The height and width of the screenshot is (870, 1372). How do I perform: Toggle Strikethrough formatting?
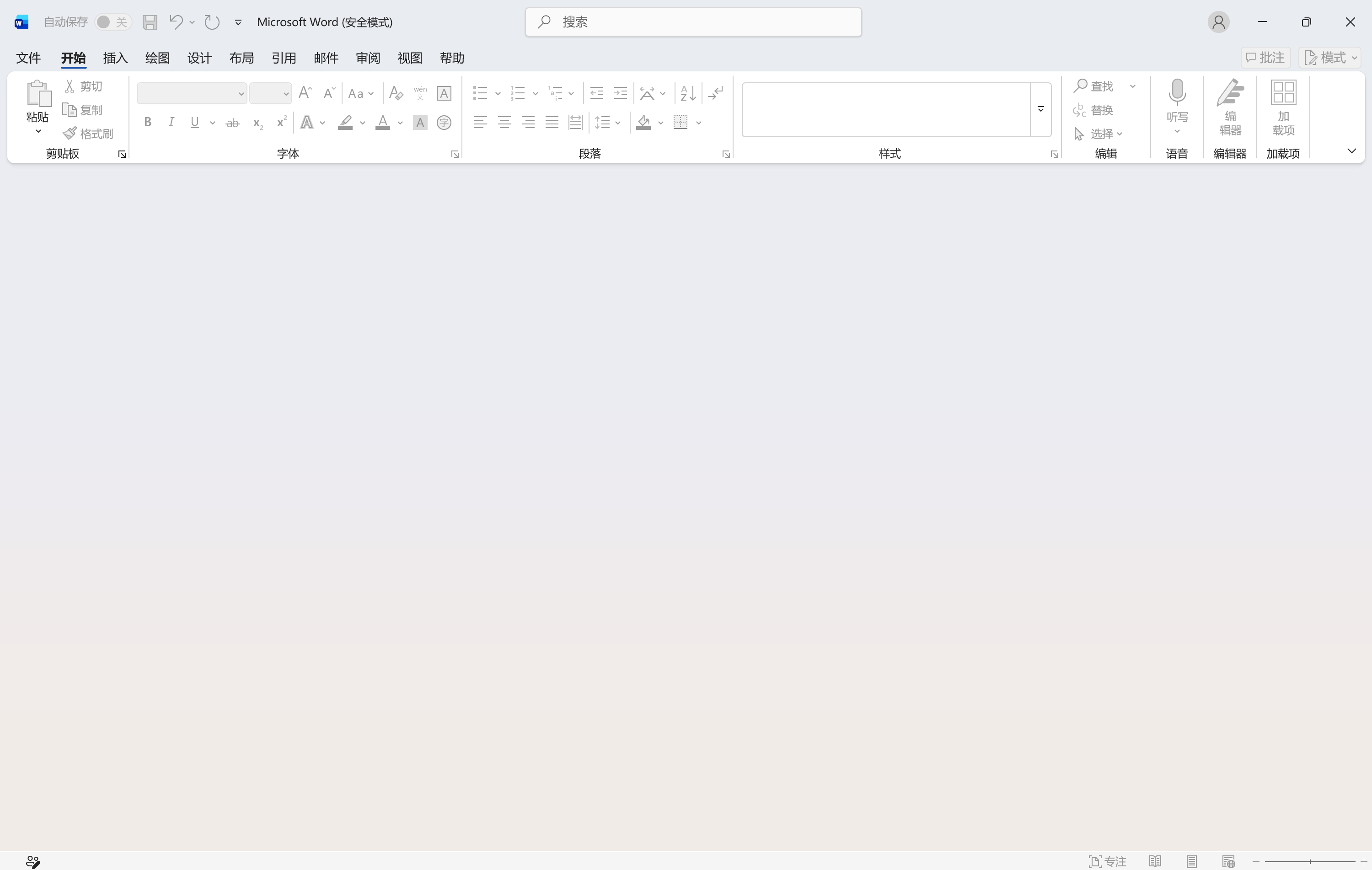pos(232,123)
